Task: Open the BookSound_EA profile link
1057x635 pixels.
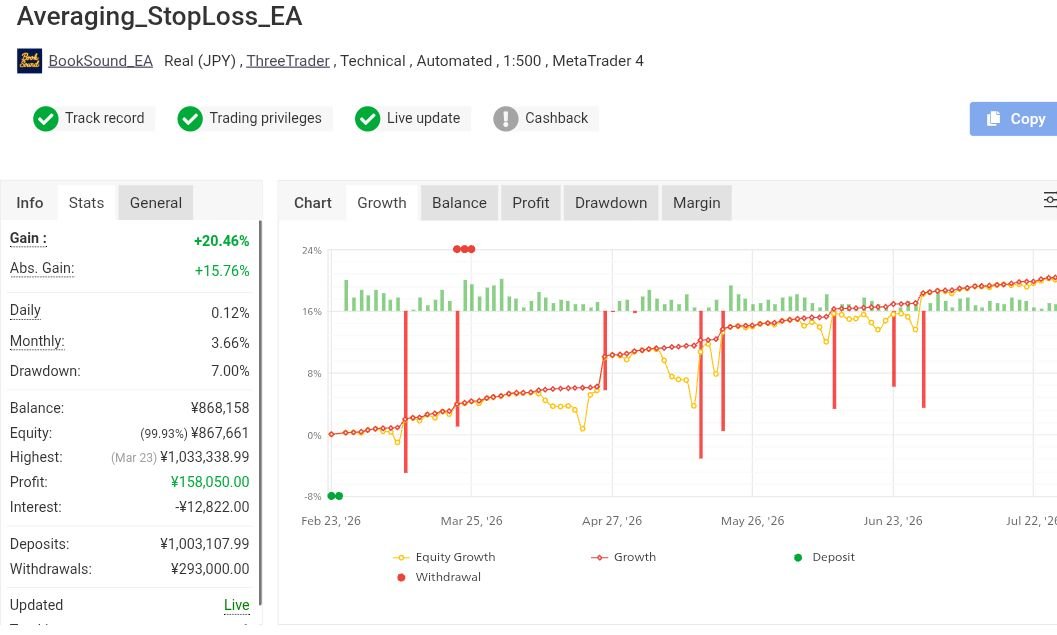Action: tap(100, 61)
